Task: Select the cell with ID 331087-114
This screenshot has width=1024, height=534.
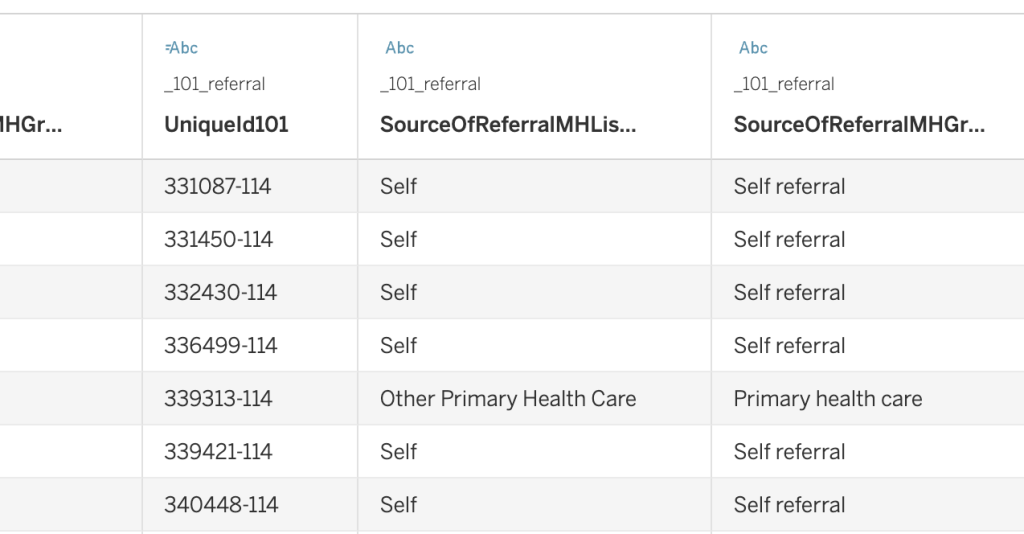Action: [218, 187]
